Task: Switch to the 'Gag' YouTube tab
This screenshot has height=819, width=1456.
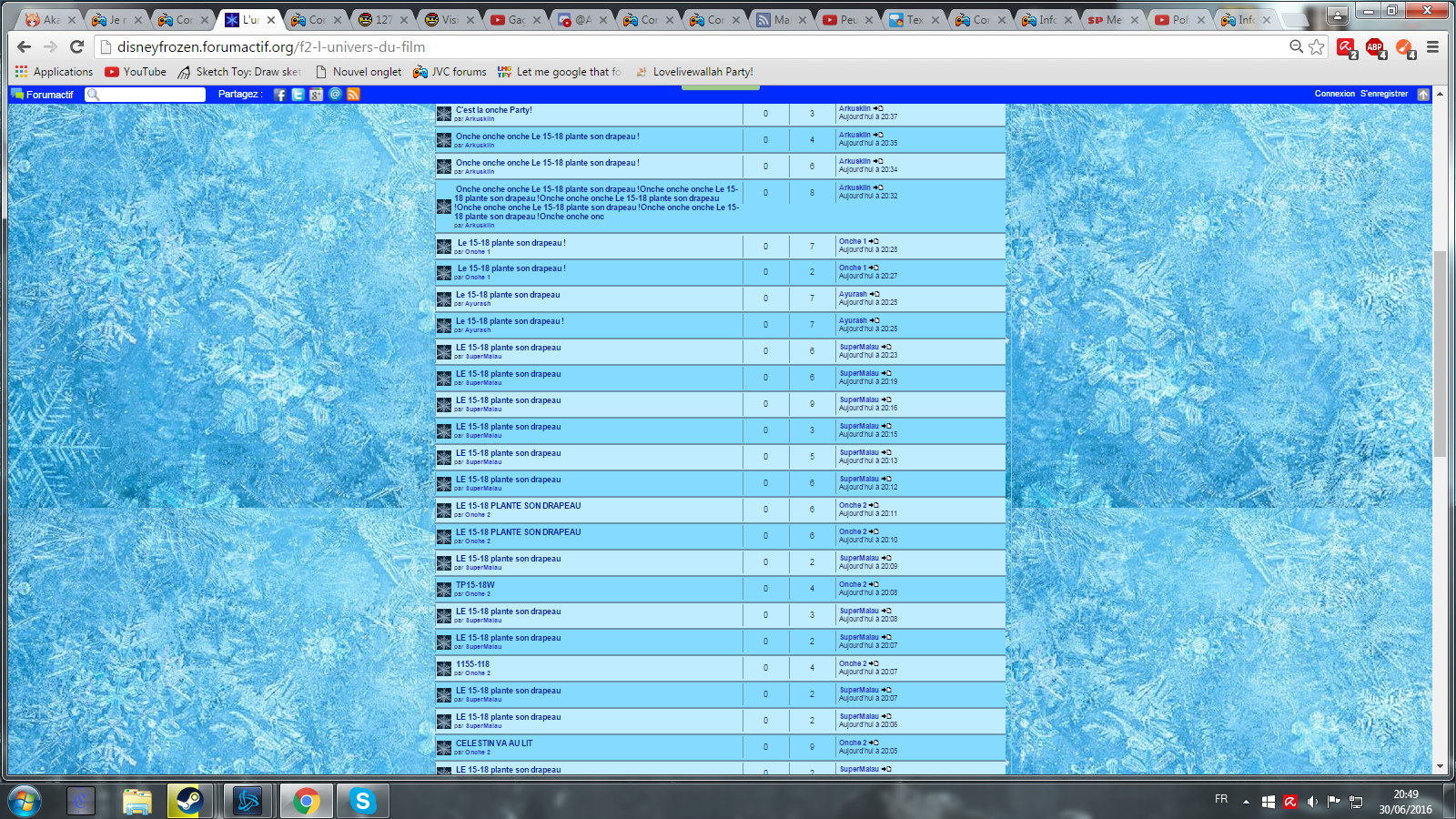Action: tap(516, 19)
